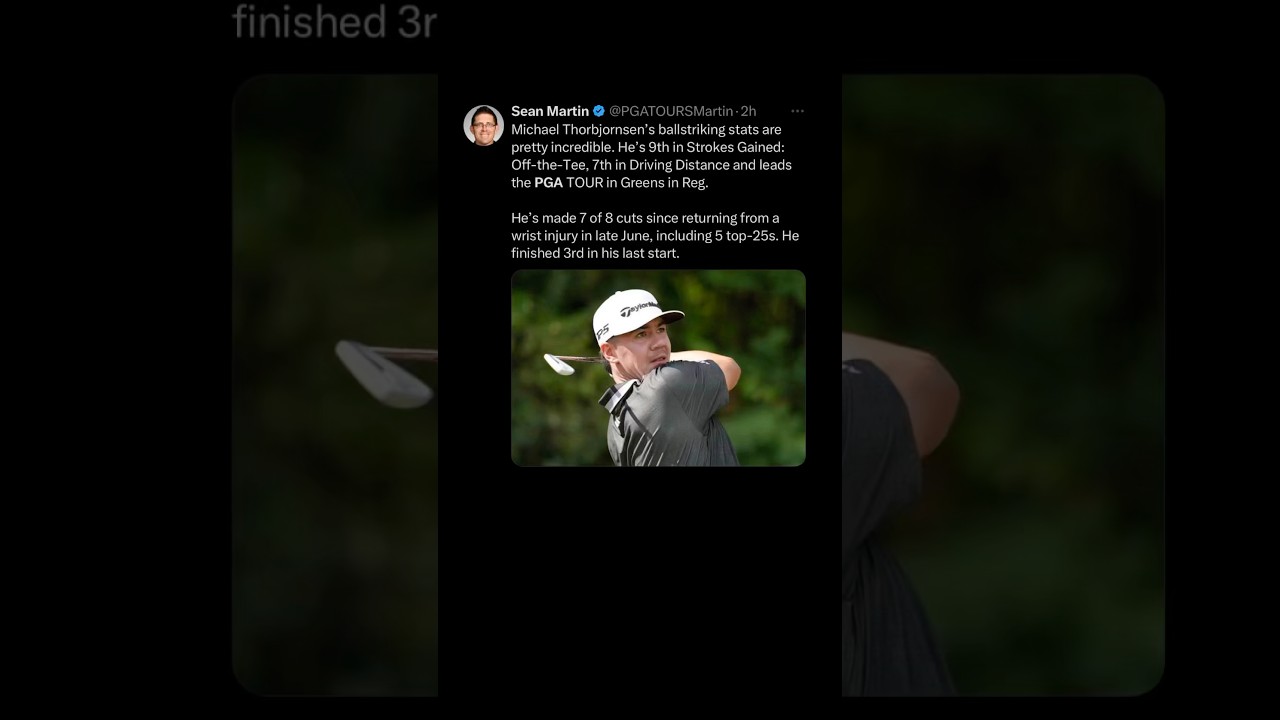Click the Sean Martin display name
This screenshot has width=1280, height=720.
549,111
